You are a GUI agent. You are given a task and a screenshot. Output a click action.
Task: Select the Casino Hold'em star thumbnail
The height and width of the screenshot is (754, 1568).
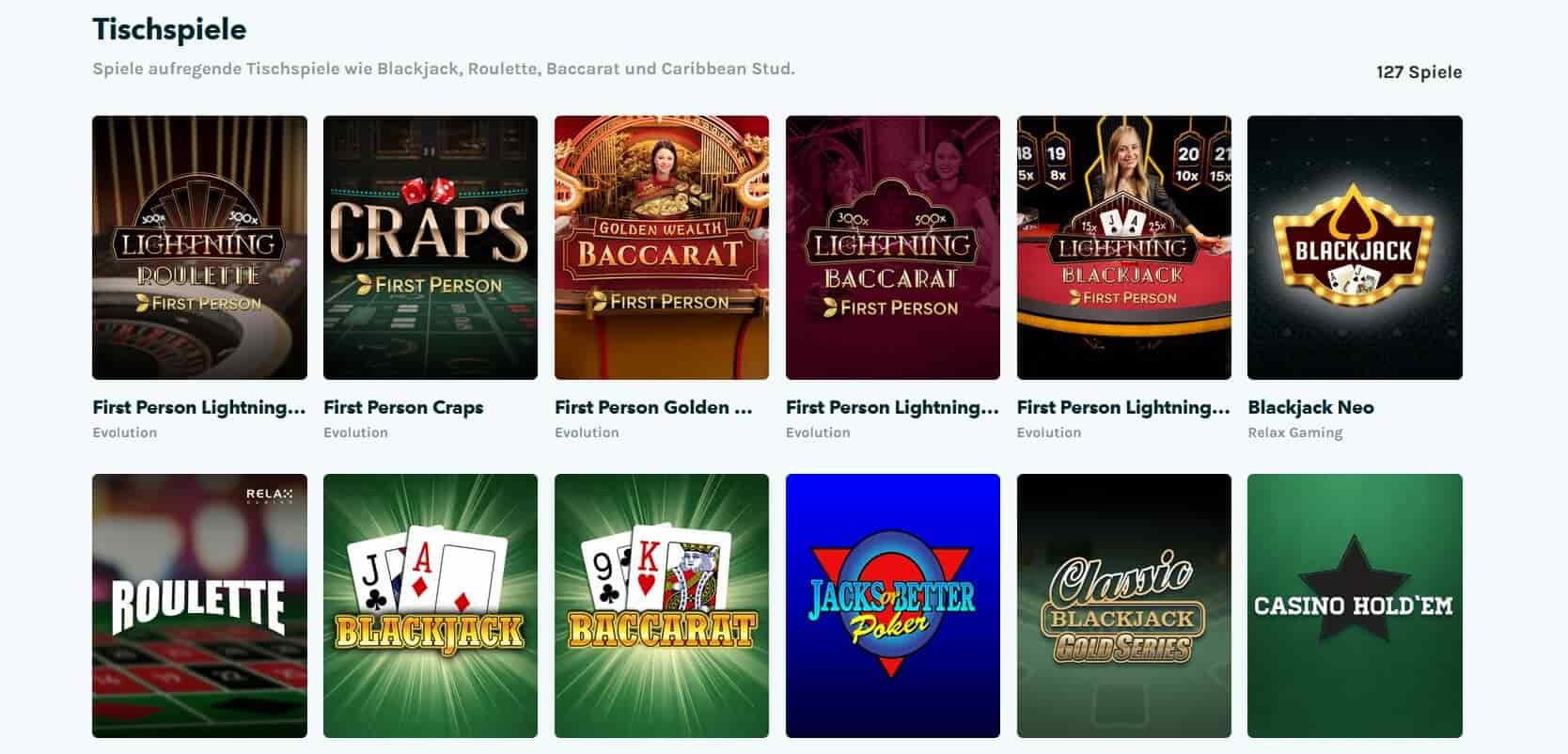[1355, 605]
